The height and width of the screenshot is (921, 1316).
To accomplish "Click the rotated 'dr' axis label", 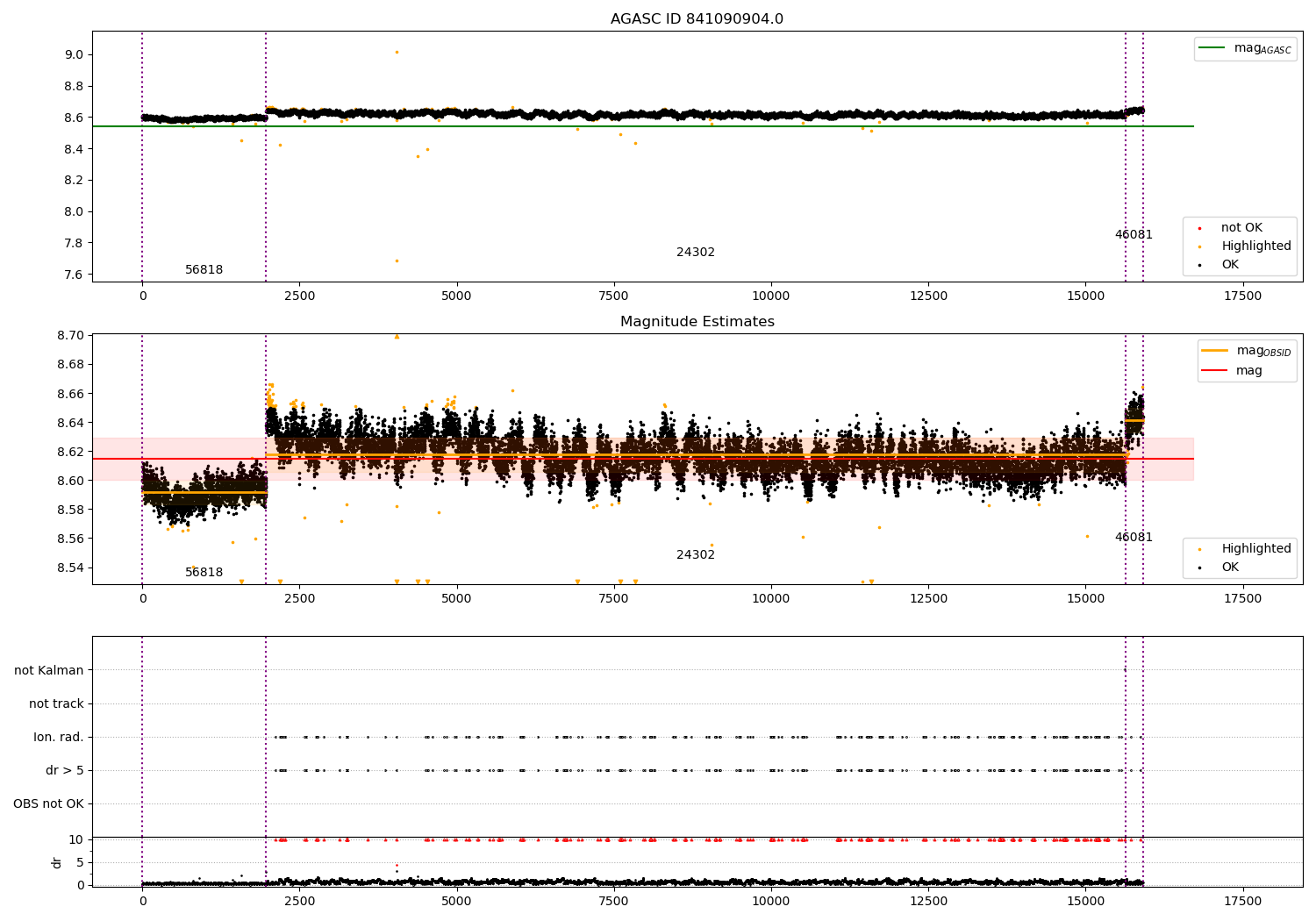I will point(57,862).
